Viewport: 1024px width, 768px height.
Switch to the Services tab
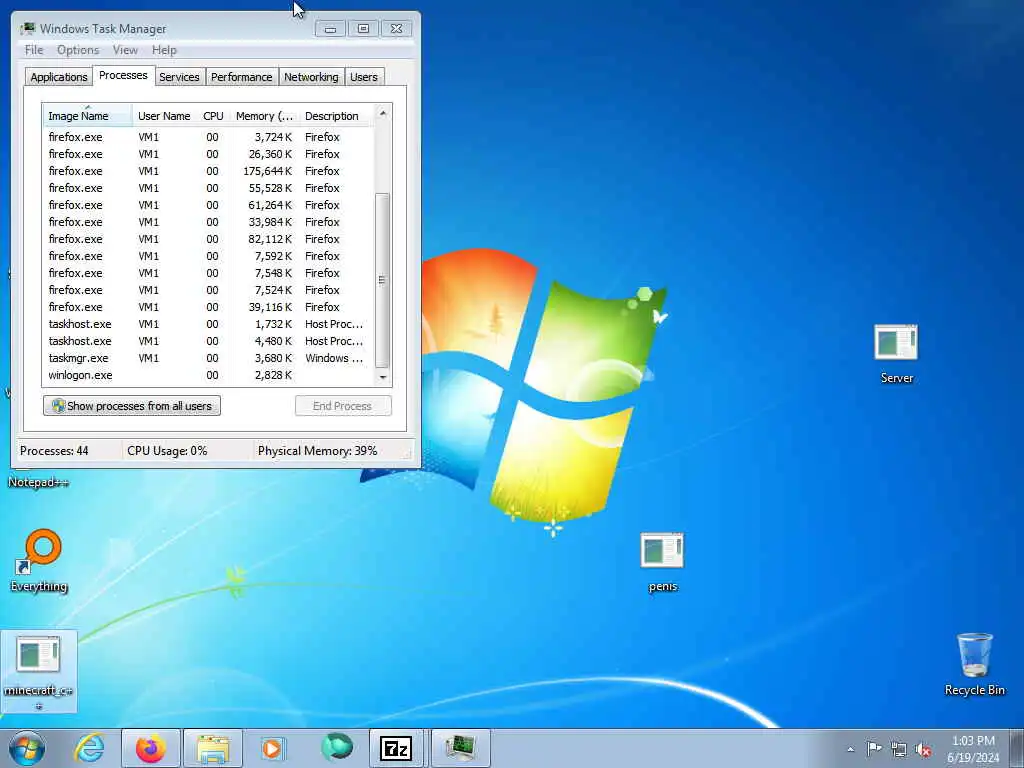point(179,77)
